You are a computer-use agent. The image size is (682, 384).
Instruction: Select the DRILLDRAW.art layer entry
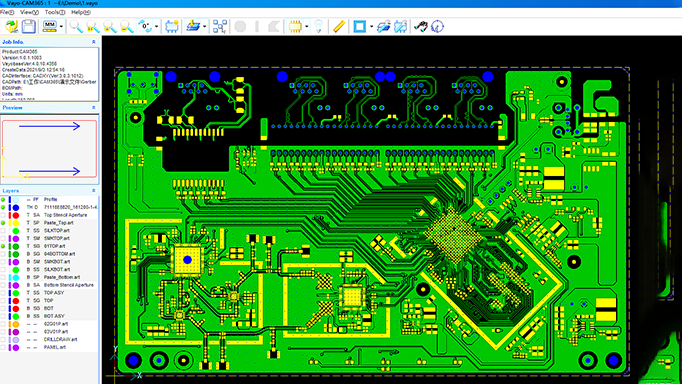click(60, 340)
